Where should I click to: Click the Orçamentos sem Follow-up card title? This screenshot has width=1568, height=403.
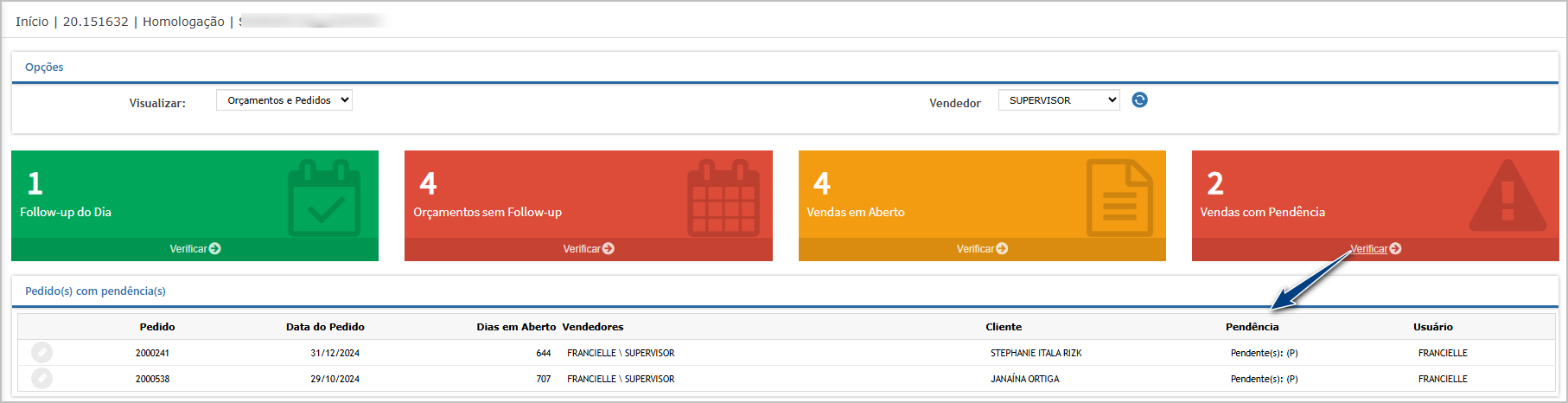488,212
